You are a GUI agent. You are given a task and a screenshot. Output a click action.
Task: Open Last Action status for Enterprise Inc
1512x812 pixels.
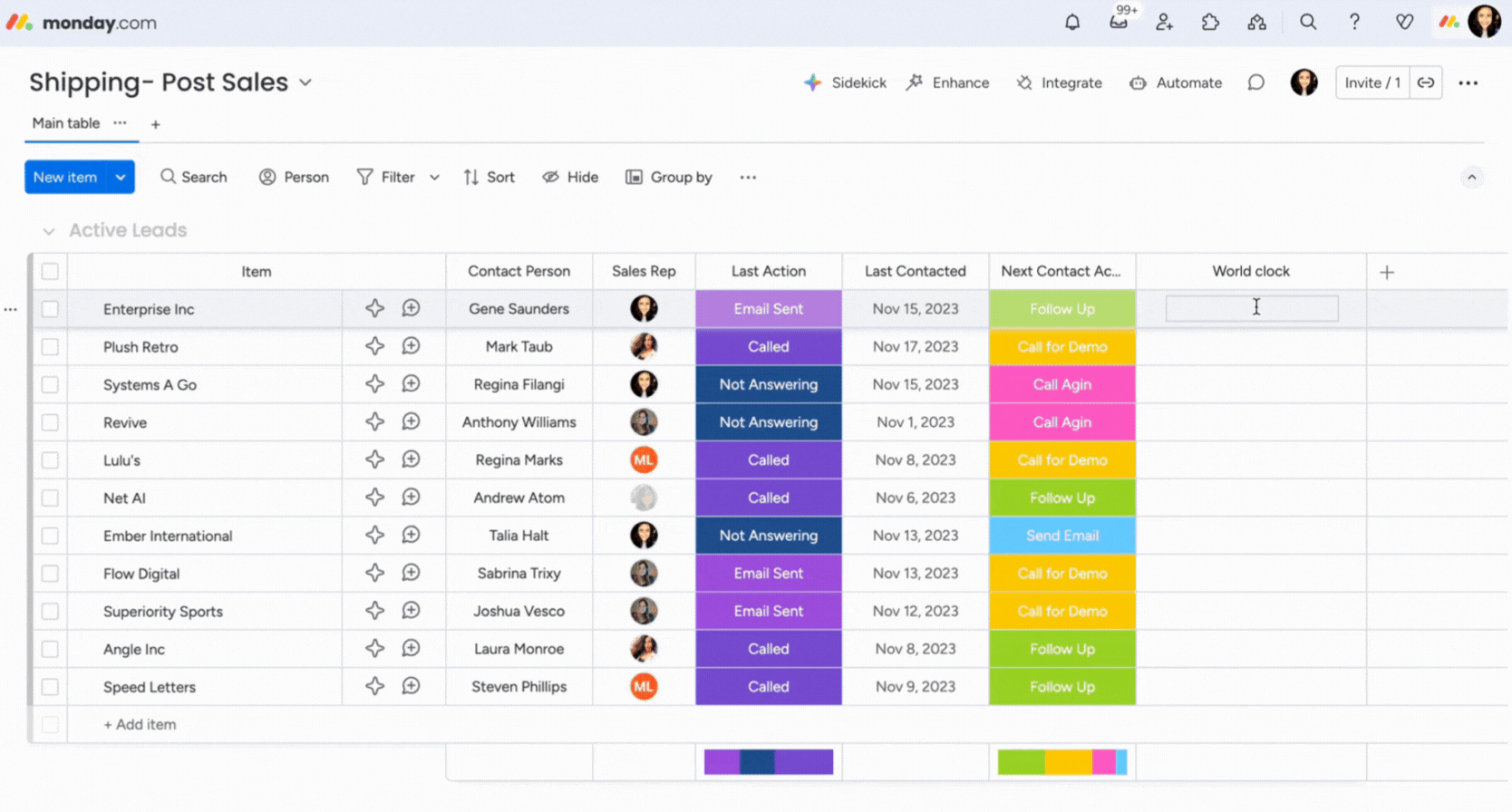pos(769,309)
